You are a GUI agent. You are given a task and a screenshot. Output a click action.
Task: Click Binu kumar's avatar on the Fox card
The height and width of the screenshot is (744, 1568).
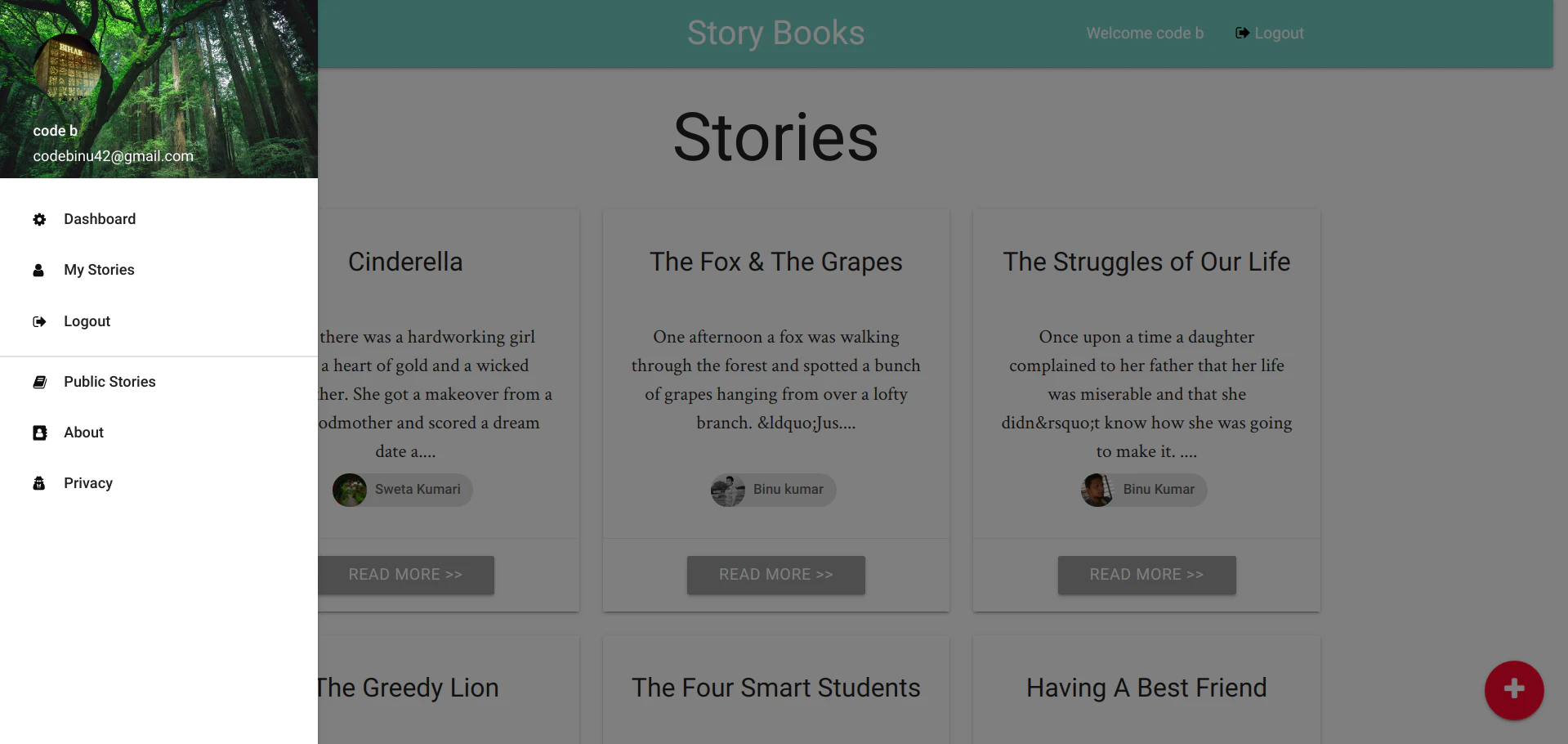point(727,490)
